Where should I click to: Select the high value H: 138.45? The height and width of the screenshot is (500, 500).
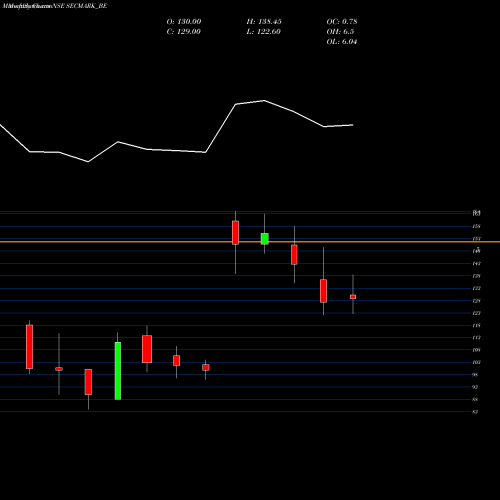point(264,22)
